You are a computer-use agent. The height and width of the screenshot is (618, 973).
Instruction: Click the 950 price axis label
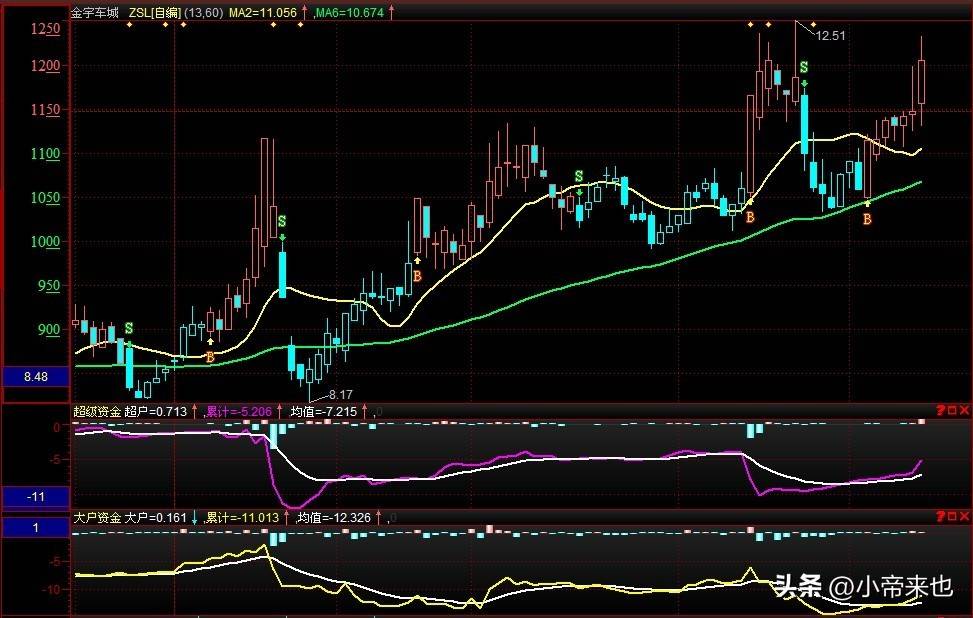pyautogui.click(x=49, y=285)
